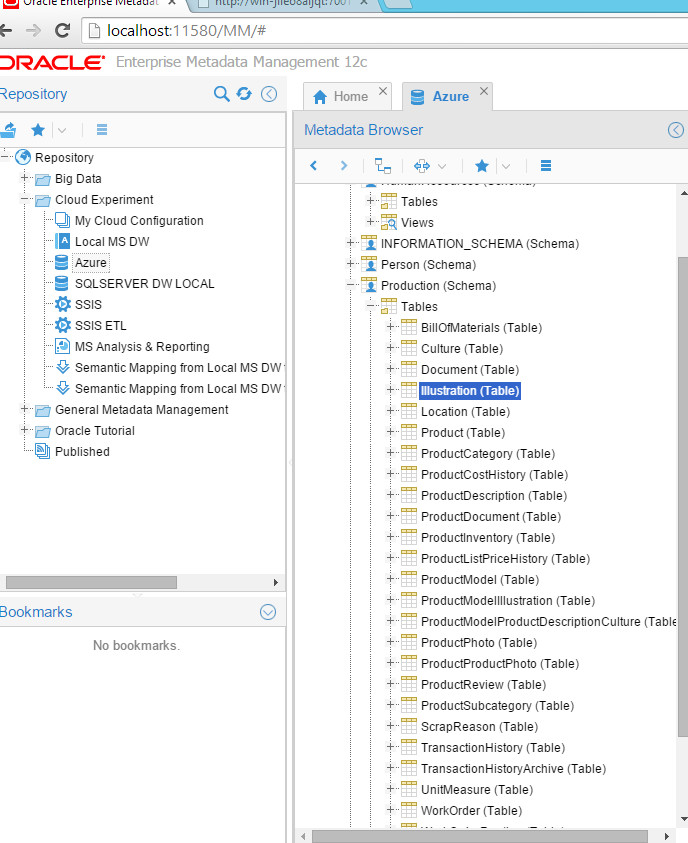
Task: Click the star favorites icon in the Repository toolbar
Action: click(38, 130)
